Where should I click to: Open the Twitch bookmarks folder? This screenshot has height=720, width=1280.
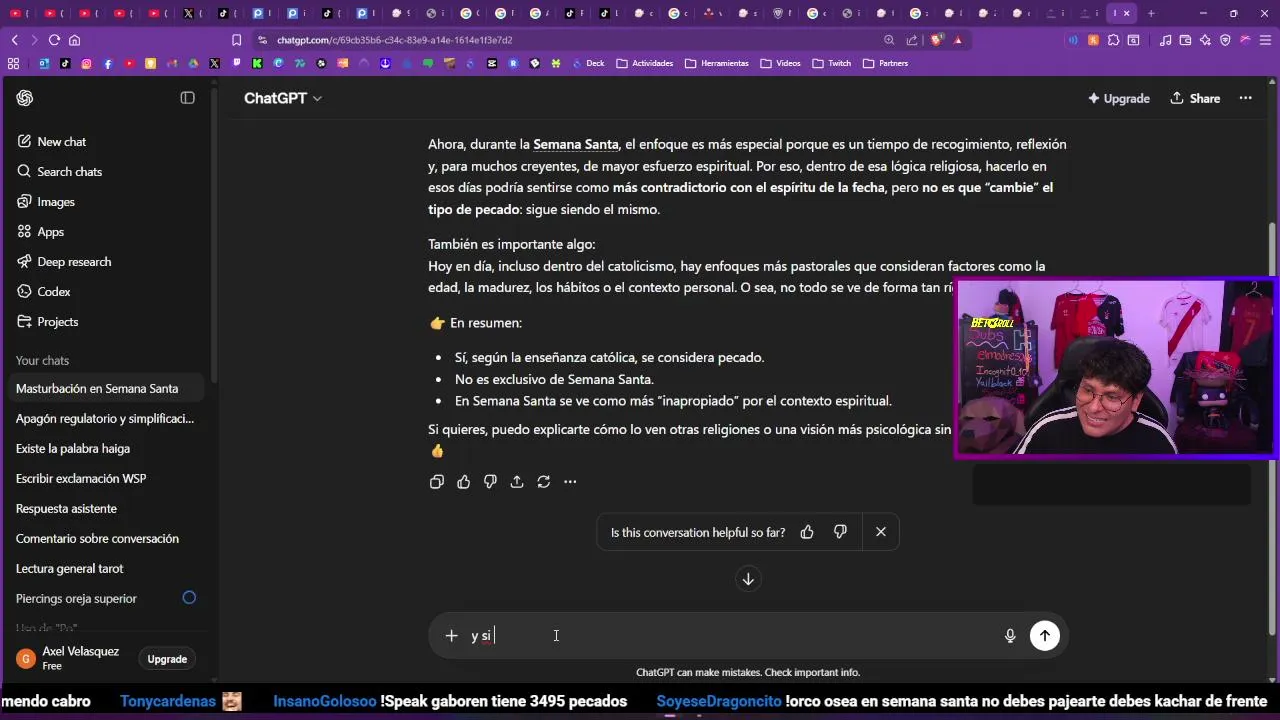point(832,63)
